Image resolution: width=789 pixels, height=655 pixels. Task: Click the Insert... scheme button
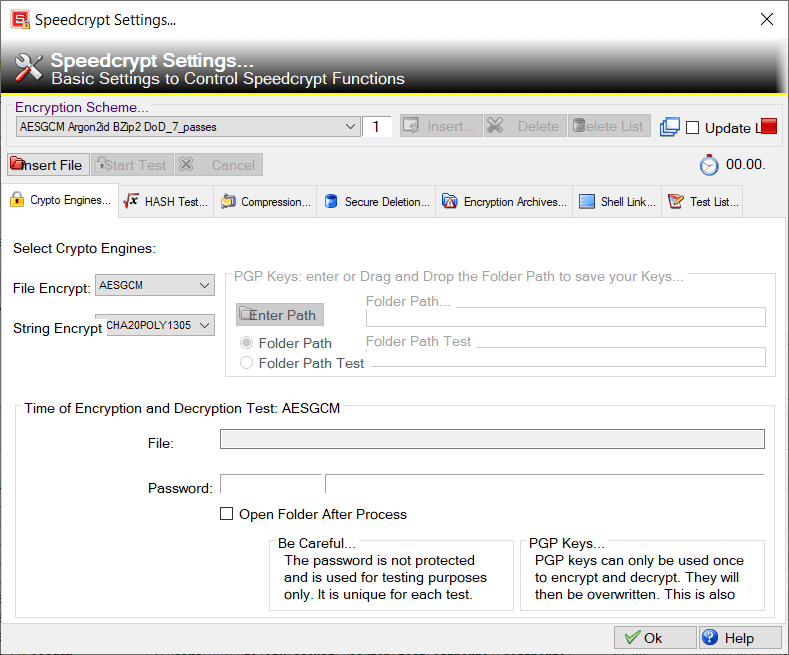tap(441, 126)
